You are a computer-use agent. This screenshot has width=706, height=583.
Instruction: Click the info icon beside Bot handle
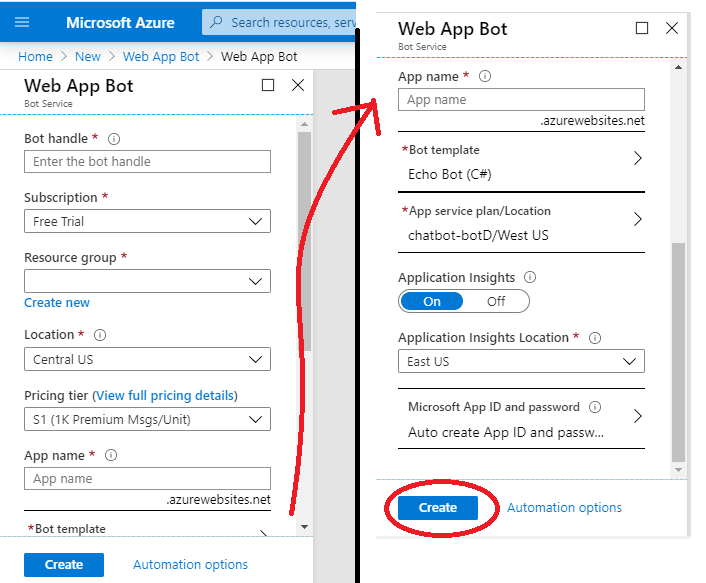(x=114, y=139)
